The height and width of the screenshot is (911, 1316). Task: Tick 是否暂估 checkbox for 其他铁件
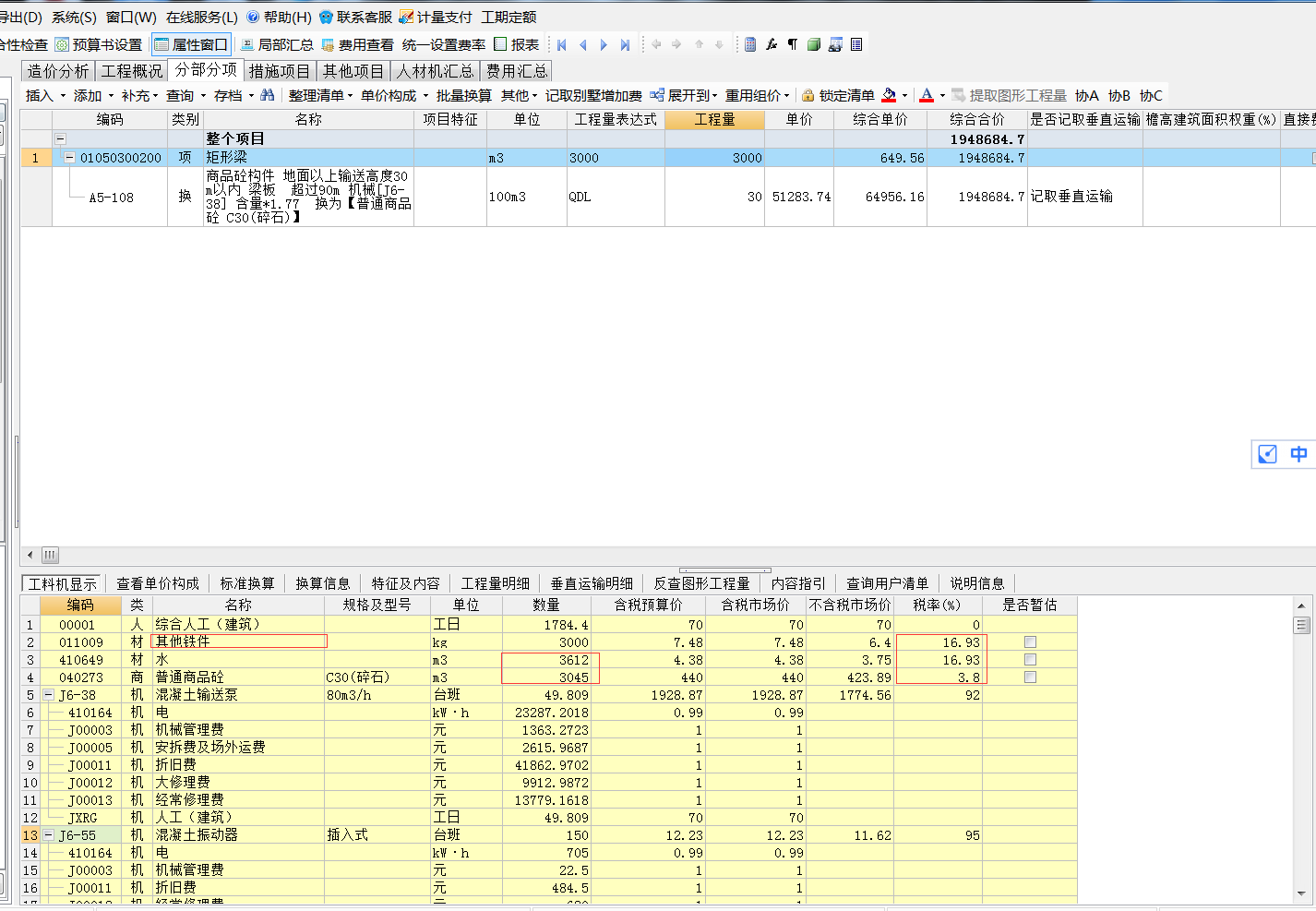click(1030, 642)
